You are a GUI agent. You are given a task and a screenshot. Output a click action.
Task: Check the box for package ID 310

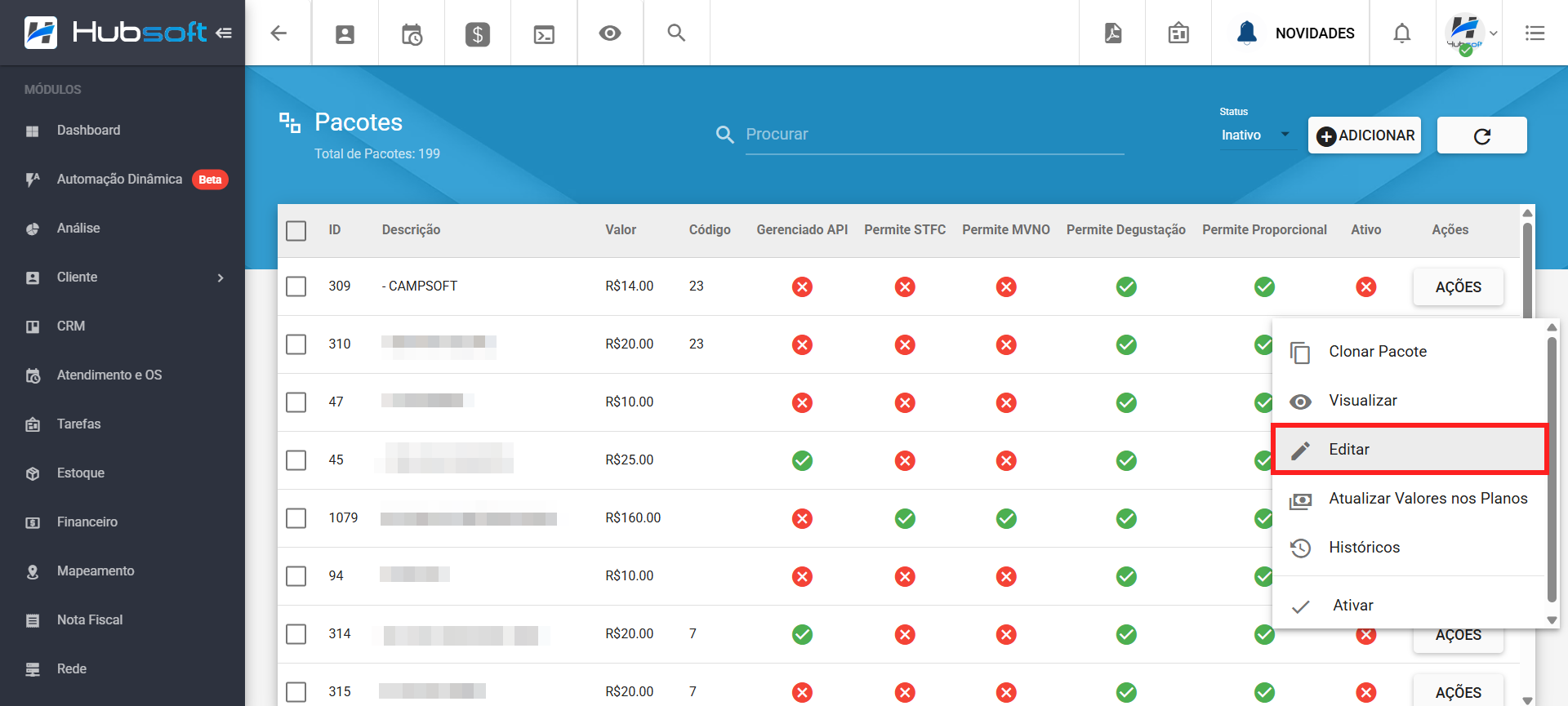click(296, 344)
